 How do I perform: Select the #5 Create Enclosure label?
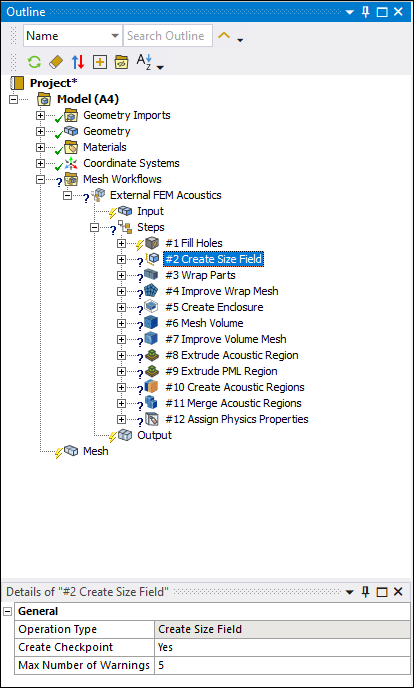(x=214, y=307)
